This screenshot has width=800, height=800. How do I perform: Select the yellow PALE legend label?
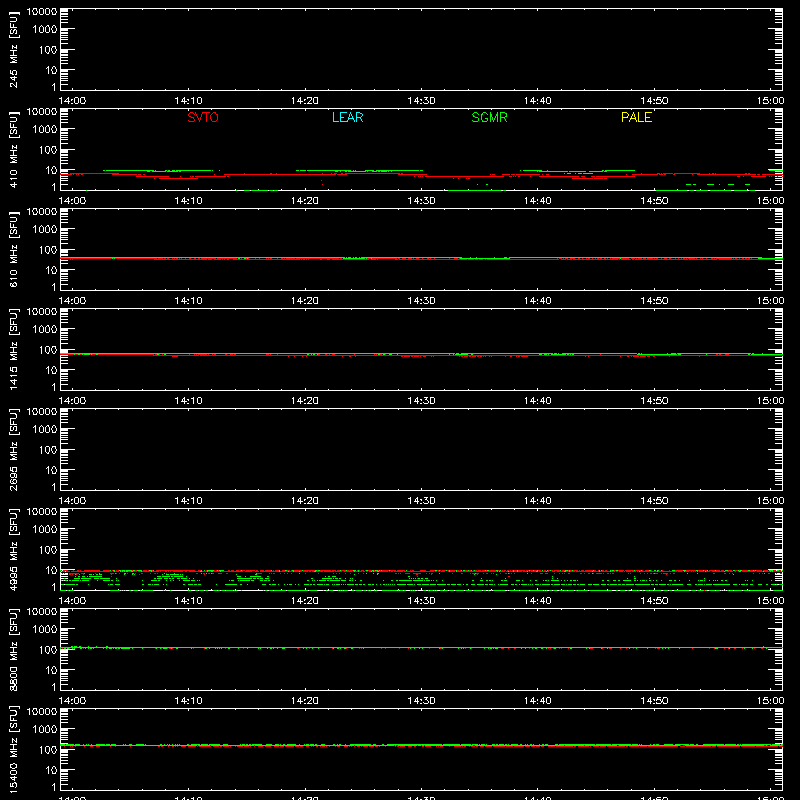point(636,117)
